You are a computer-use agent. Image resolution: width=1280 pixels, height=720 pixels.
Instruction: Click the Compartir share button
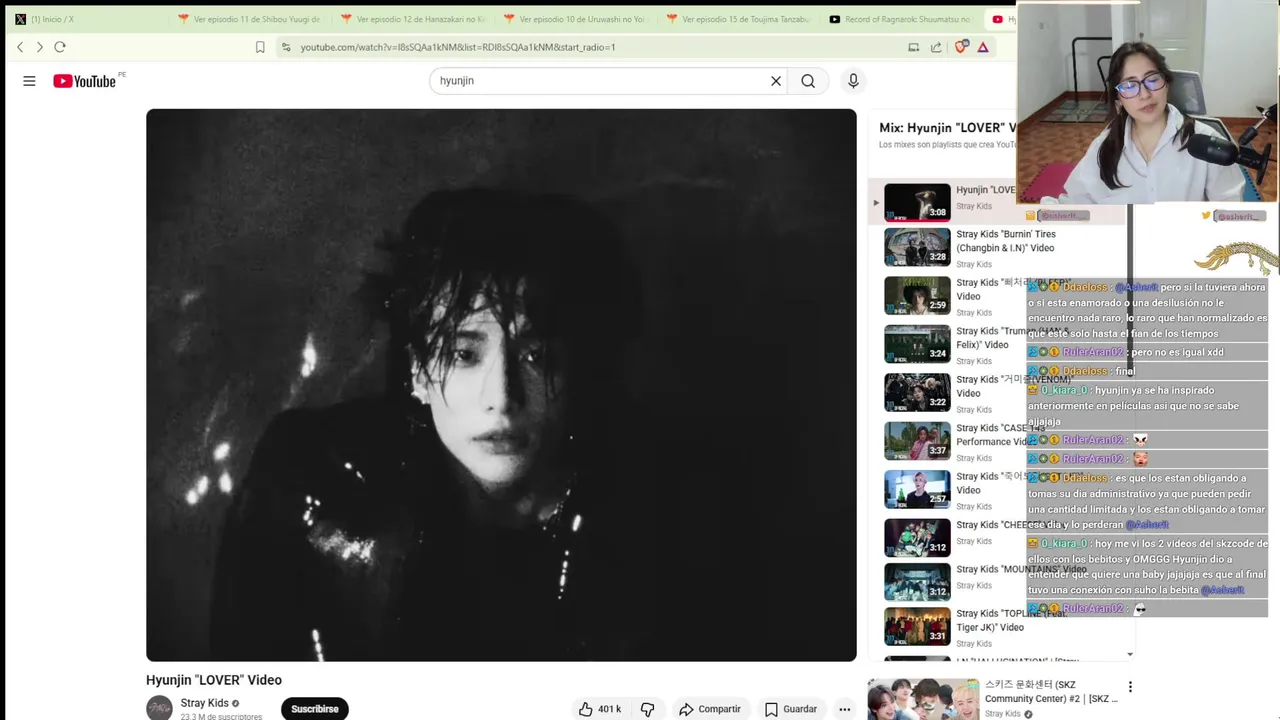coord(710,709)
